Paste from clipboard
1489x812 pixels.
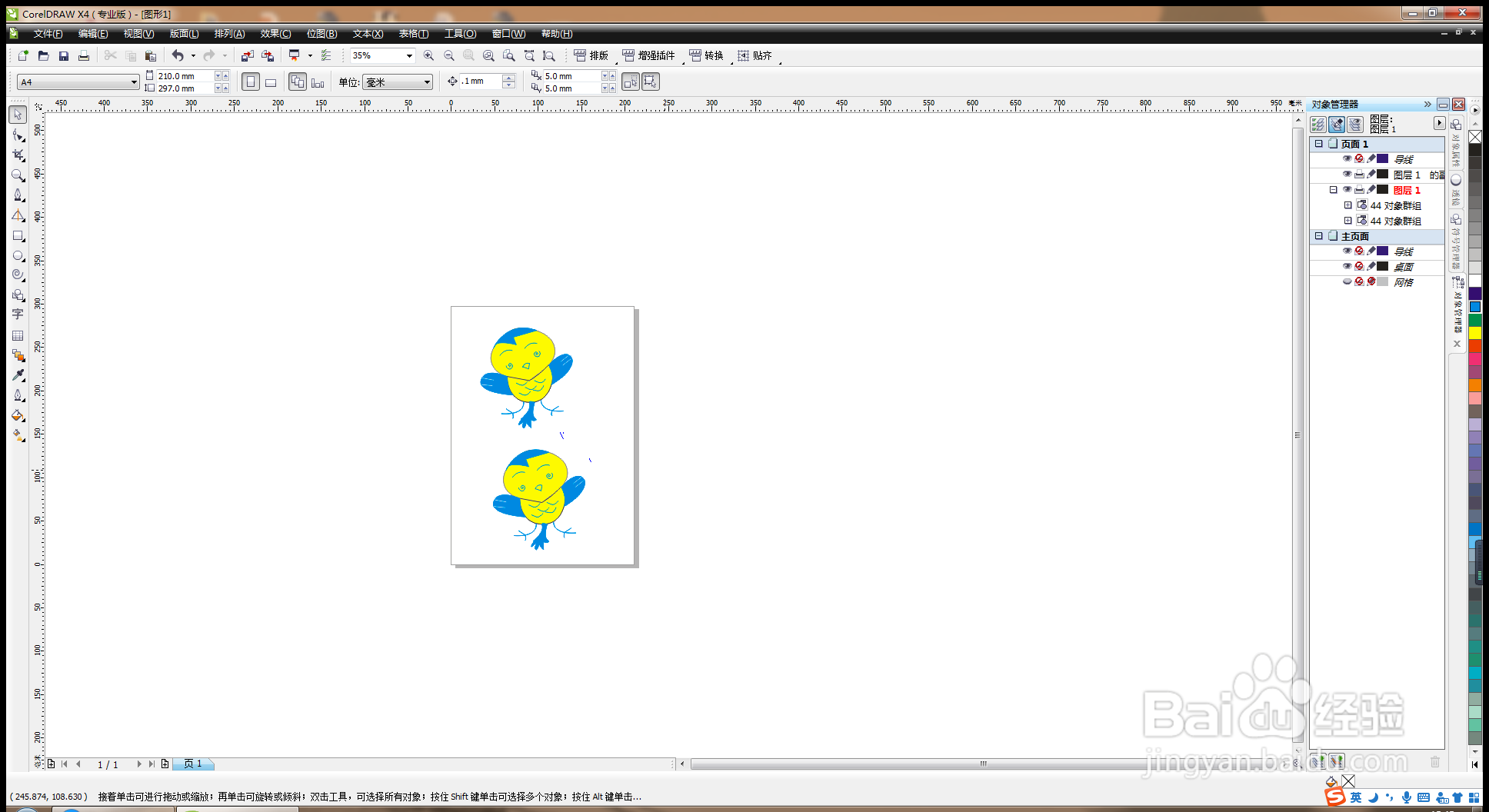coord(151,55)
